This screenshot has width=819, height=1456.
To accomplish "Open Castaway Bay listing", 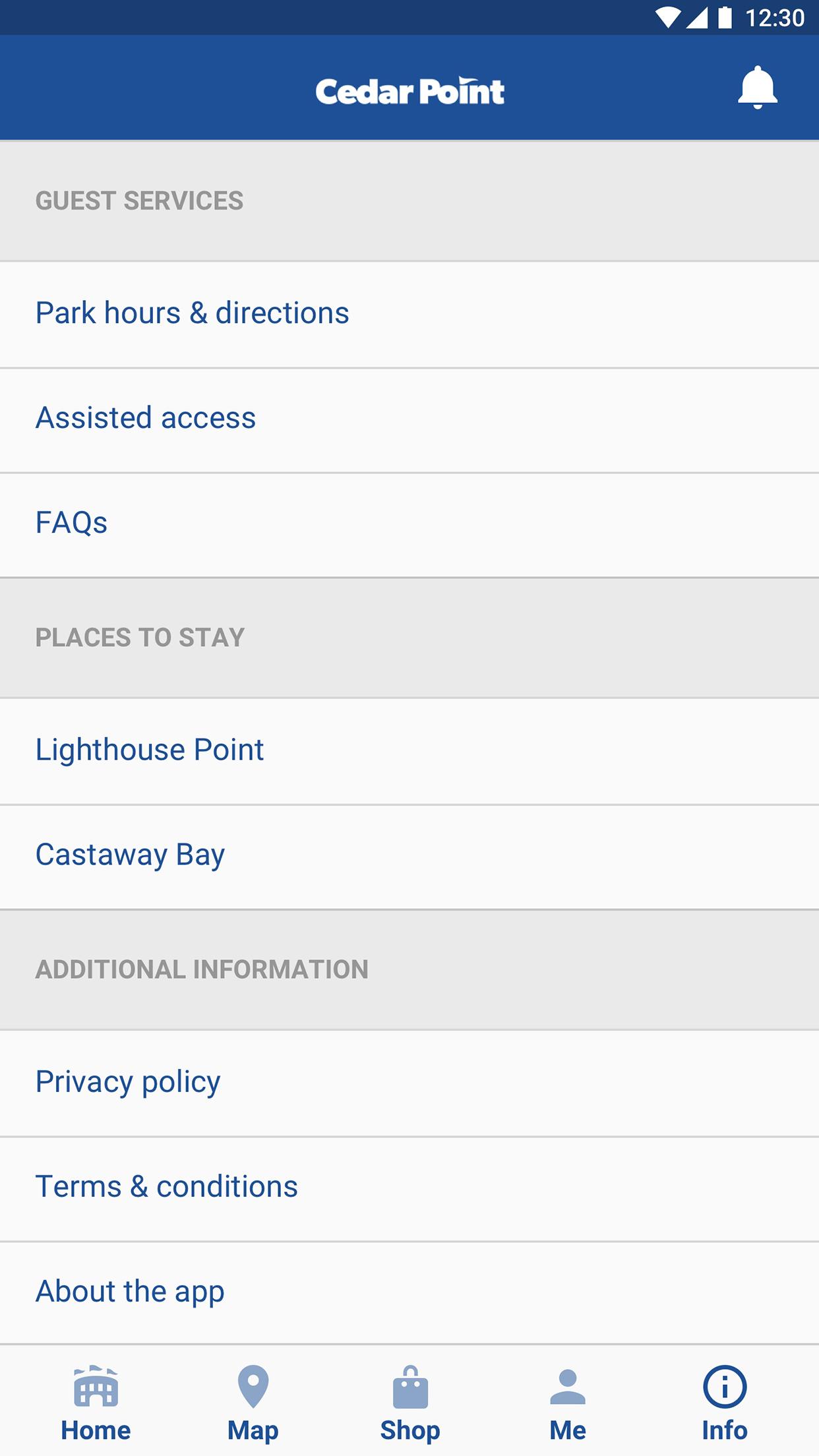I will pos(409,856).
